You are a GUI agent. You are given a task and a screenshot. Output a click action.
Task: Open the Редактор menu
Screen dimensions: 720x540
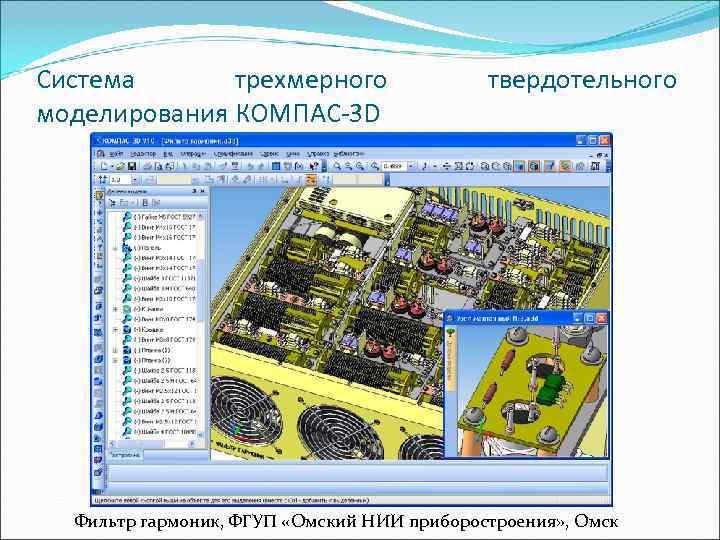[x=143, y=154]
